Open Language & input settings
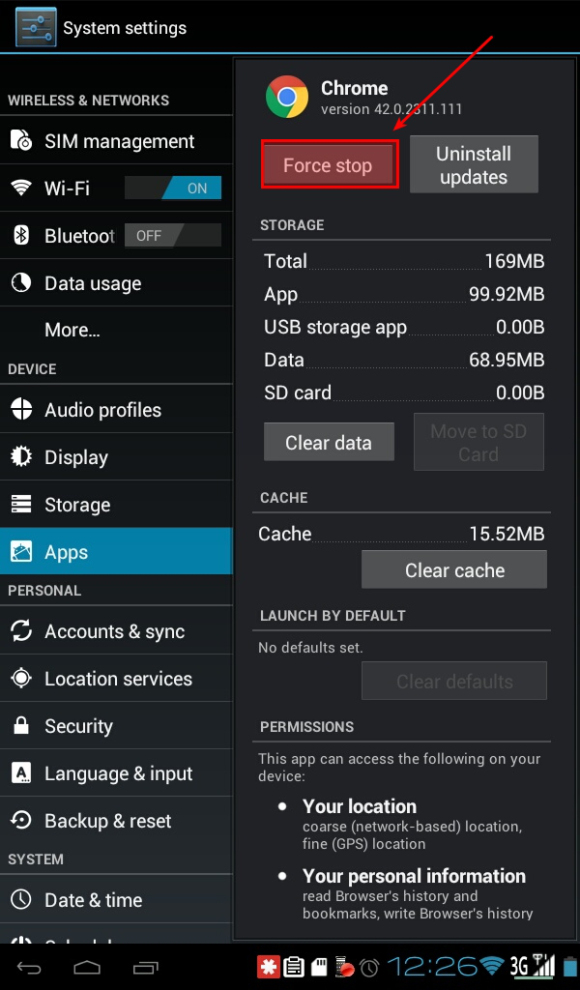This screenshot has height=990, width=580. [116, 773]
